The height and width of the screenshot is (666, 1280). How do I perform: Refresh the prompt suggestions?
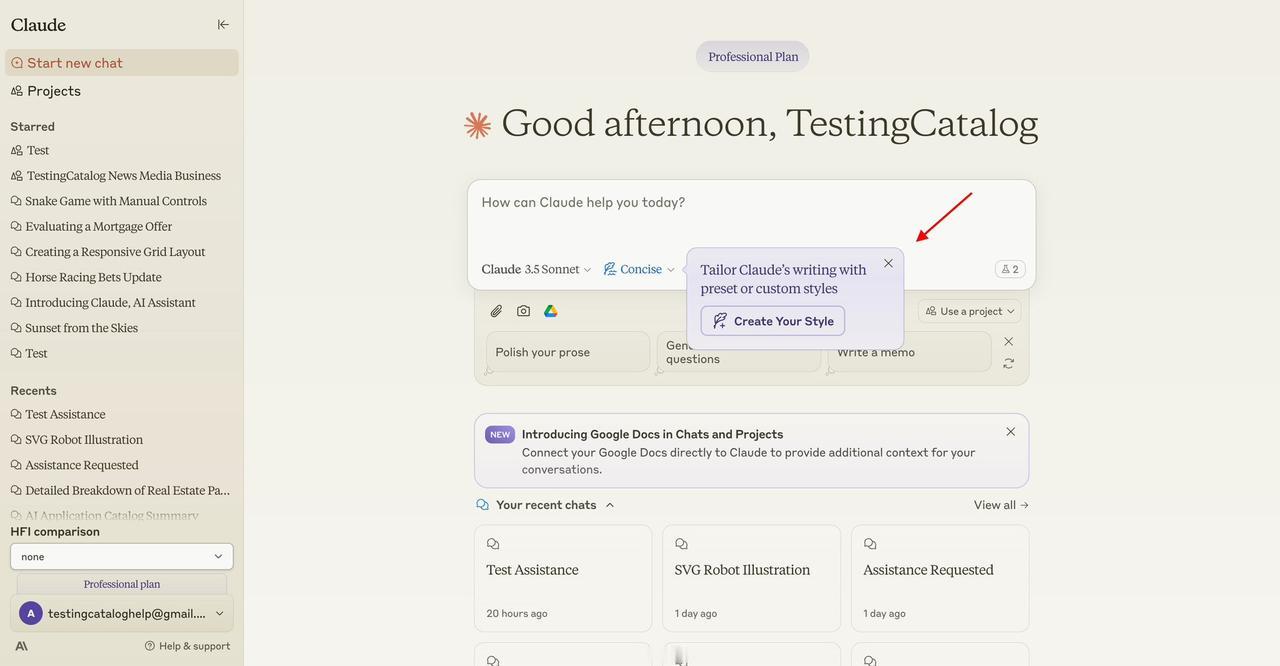point(1009,363)
